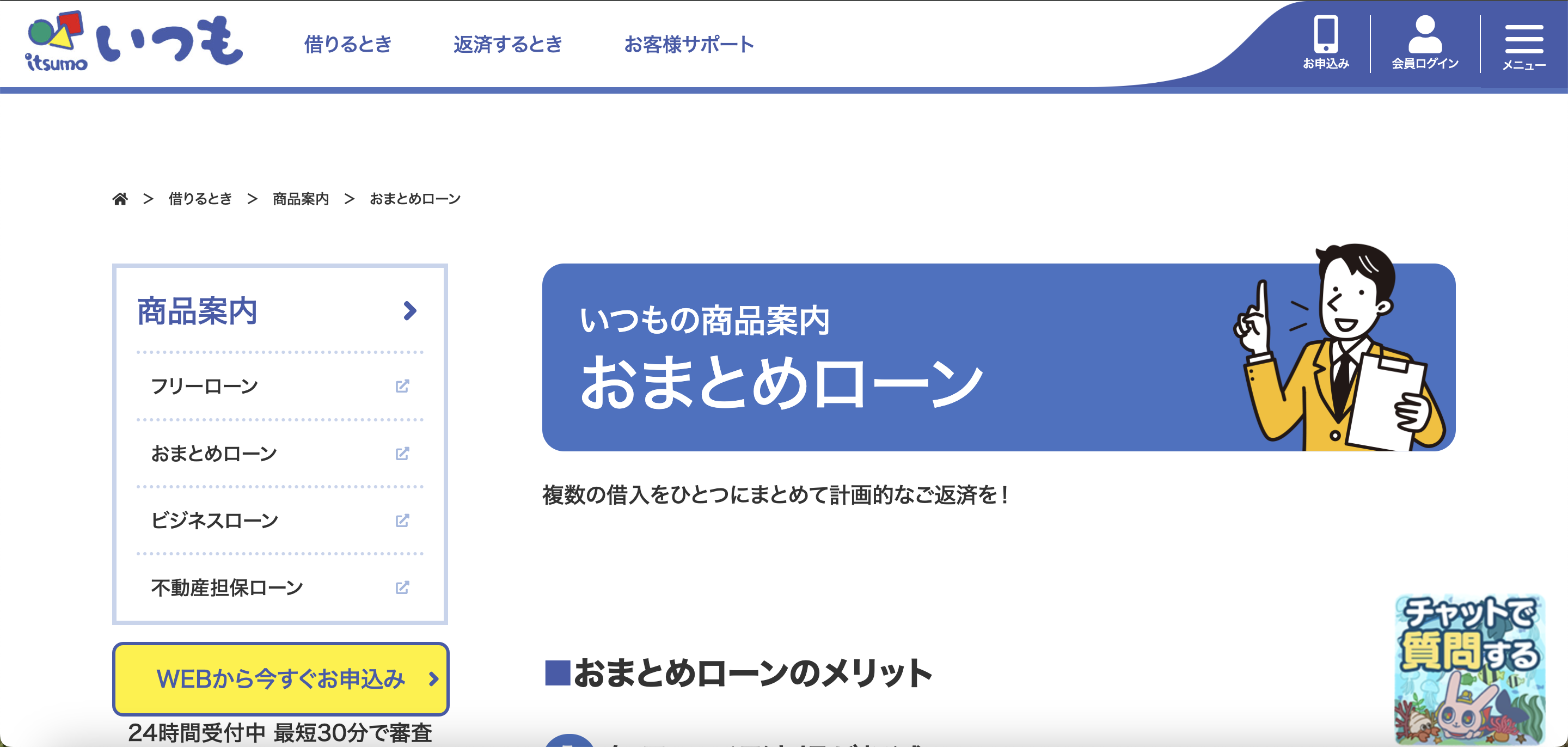Open the hamburger メニュー icon
This screenshot has height=747, width=1568.
click(x=1523, y=47)
